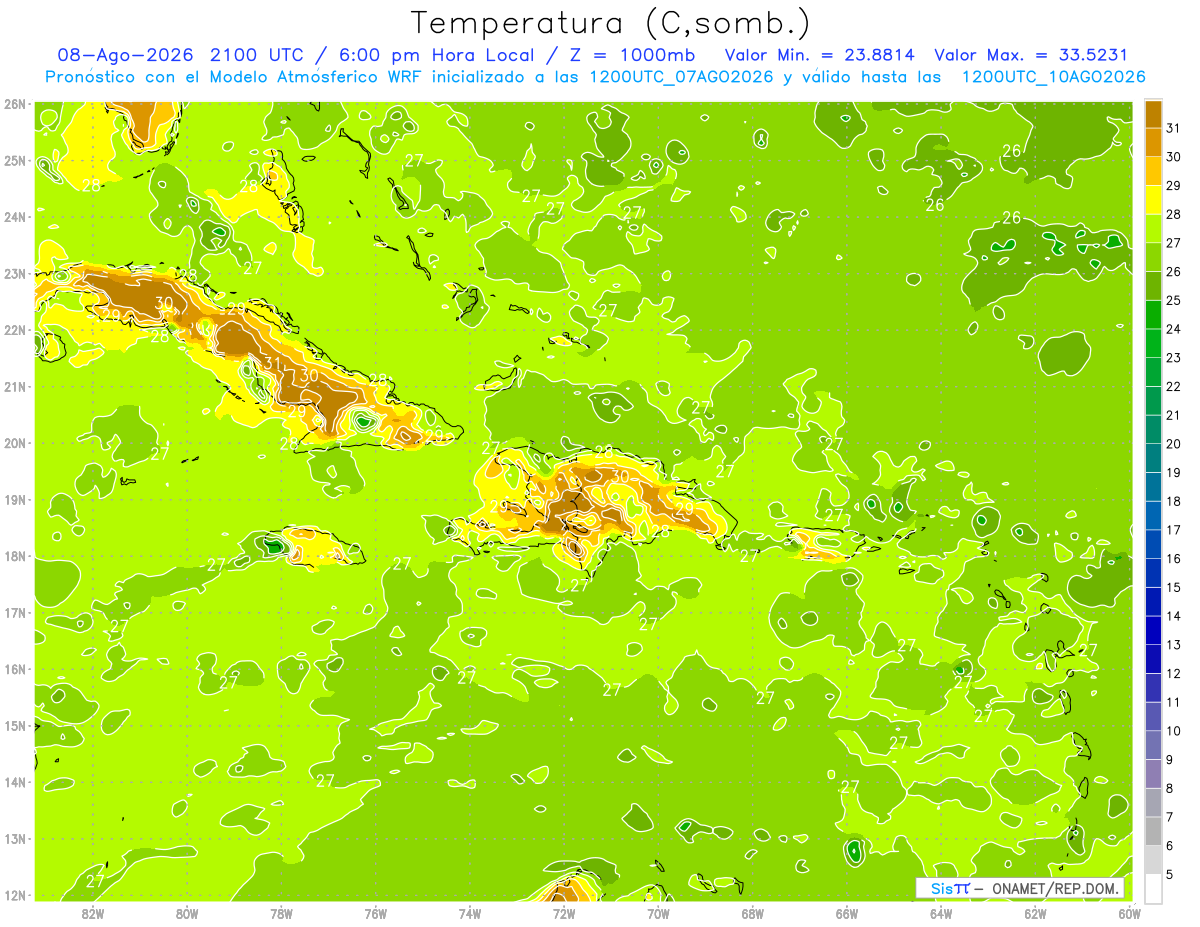
Task: Click the valid-until time "1200UTC_10AGO2026"
Action: tap(1054, 77)
